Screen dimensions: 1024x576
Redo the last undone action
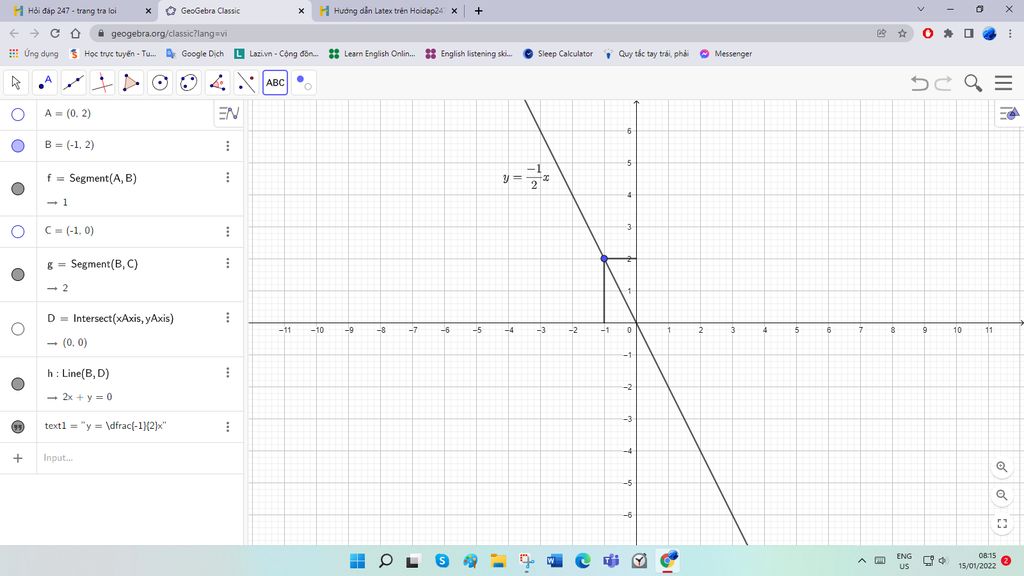point(944,83)
